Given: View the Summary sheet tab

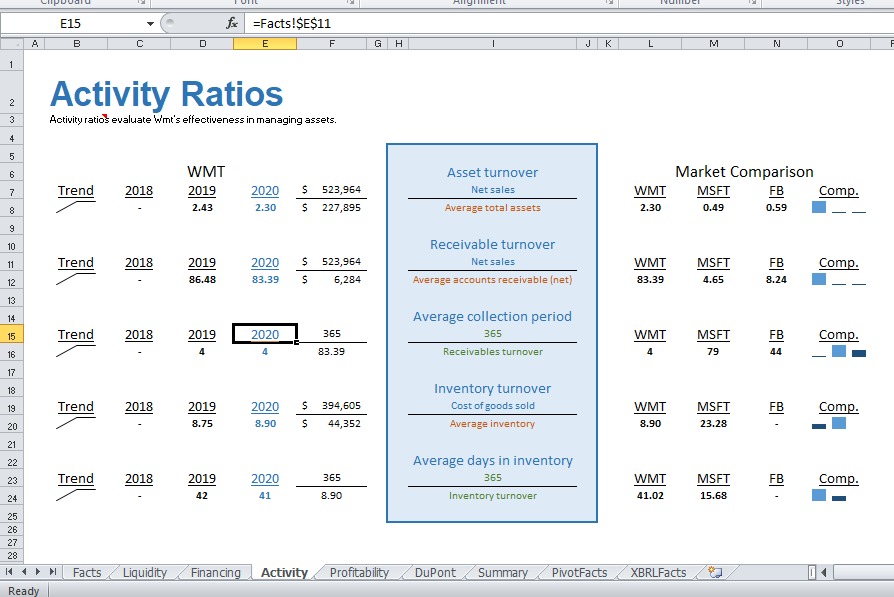Looking at the screenshot, I should click(x=502, y=572).
